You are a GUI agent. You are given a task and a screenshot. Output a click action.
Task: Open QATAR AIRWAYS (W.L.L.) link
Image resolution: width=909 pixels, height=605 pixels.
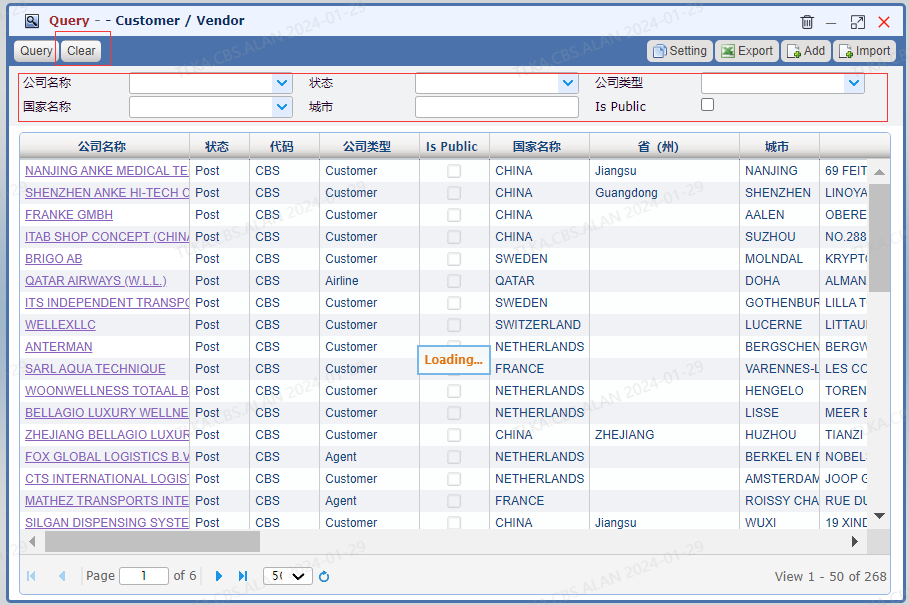tap(96, 281)
